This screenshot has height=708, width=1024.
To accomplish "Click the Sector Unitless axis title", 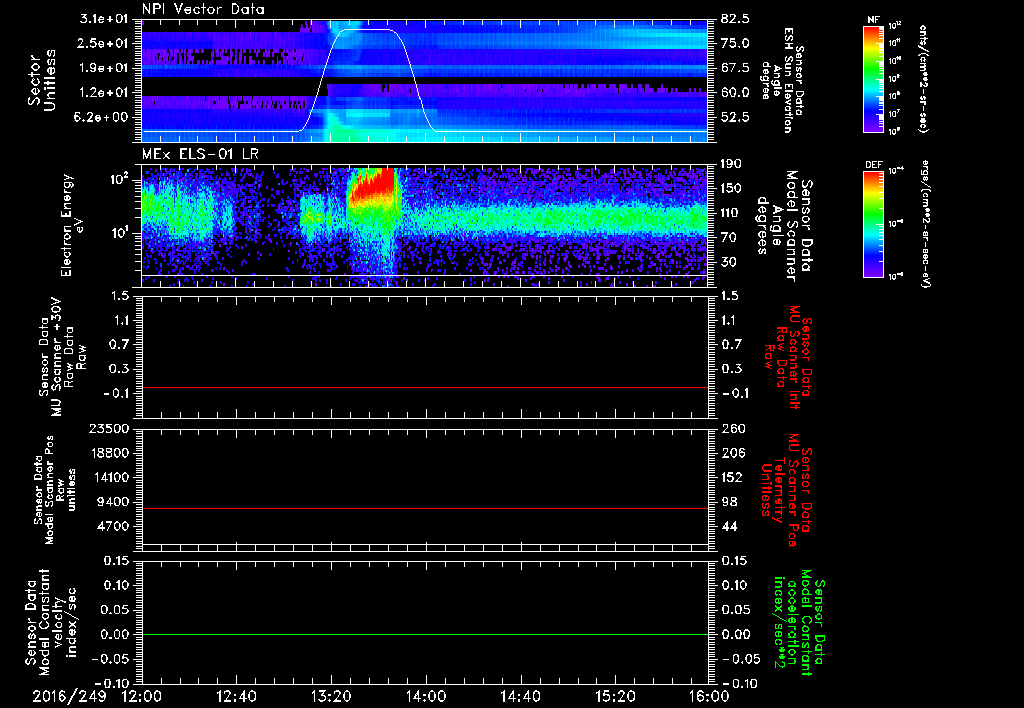I will coord(42,80).
